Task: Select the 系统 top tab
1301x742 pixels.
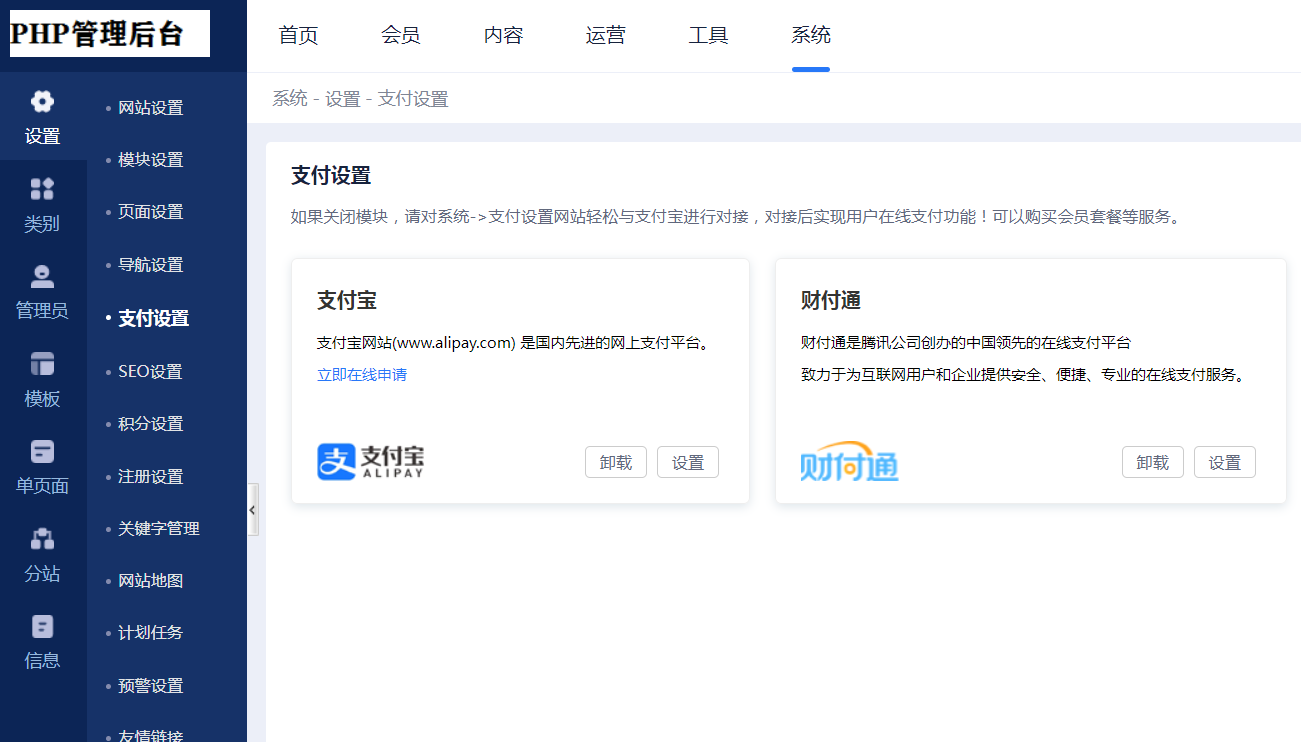Action: click(x=811, y=35)
